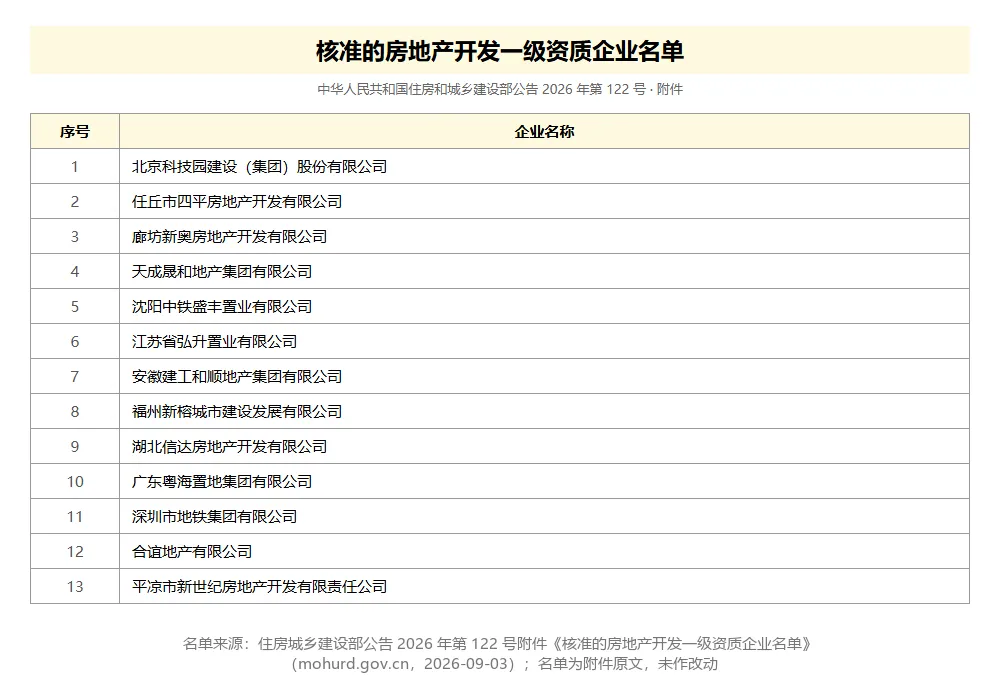Click serial number 5 cell
Image resolution: width=1000 pixels, height=675 pixels.
pos(75,307)
